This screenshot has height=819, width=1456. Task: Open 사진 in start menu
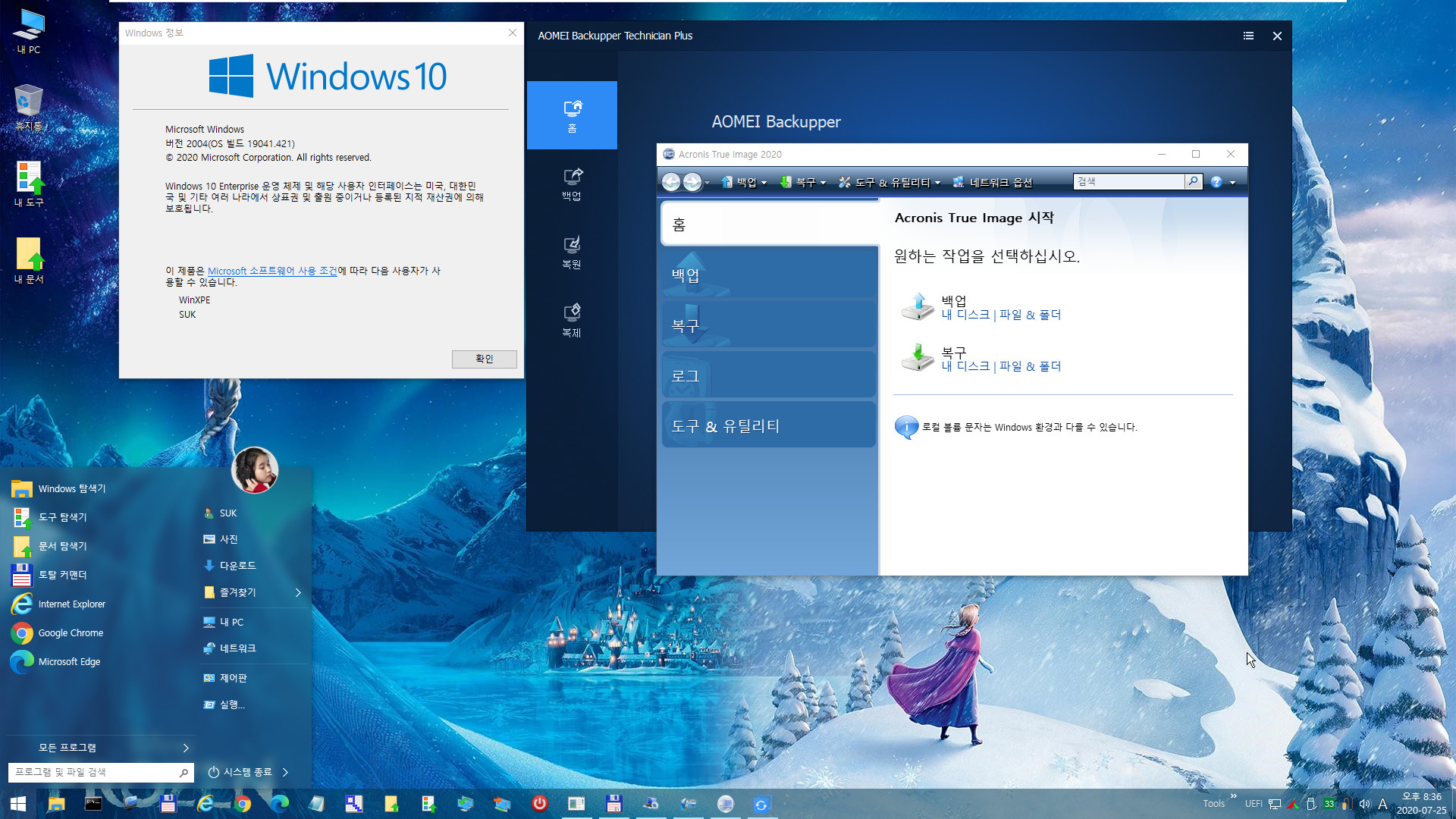[220, 539]
